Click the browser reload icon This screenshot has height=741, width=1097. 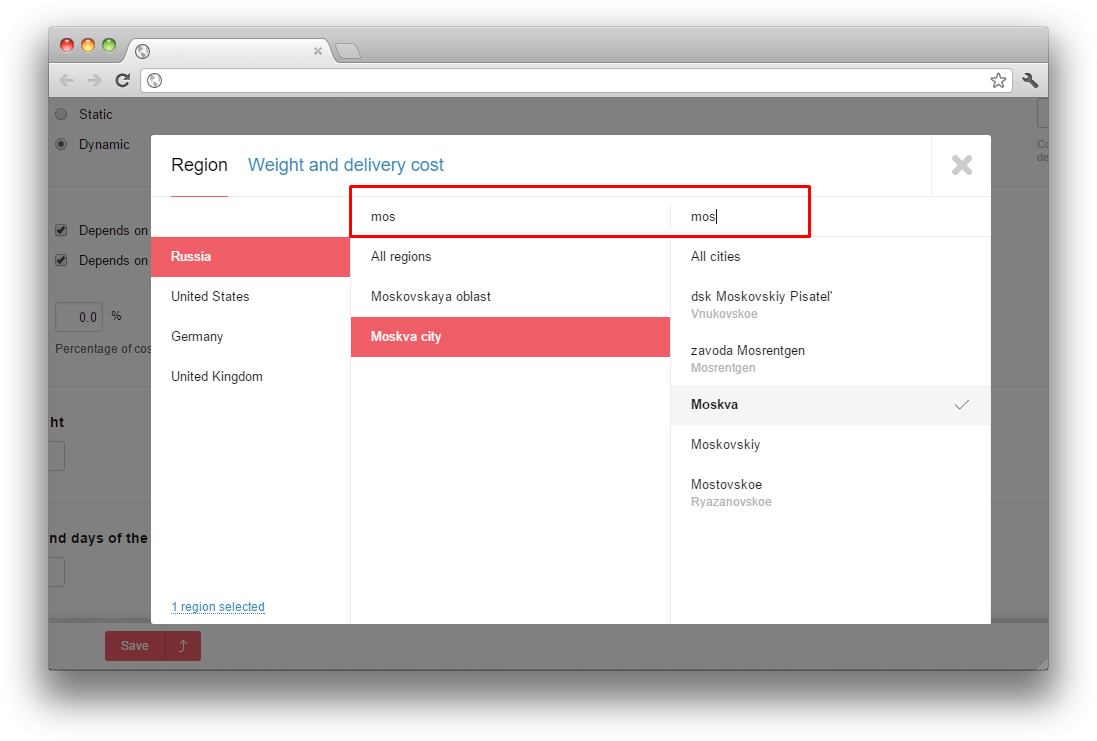(122, 80)
